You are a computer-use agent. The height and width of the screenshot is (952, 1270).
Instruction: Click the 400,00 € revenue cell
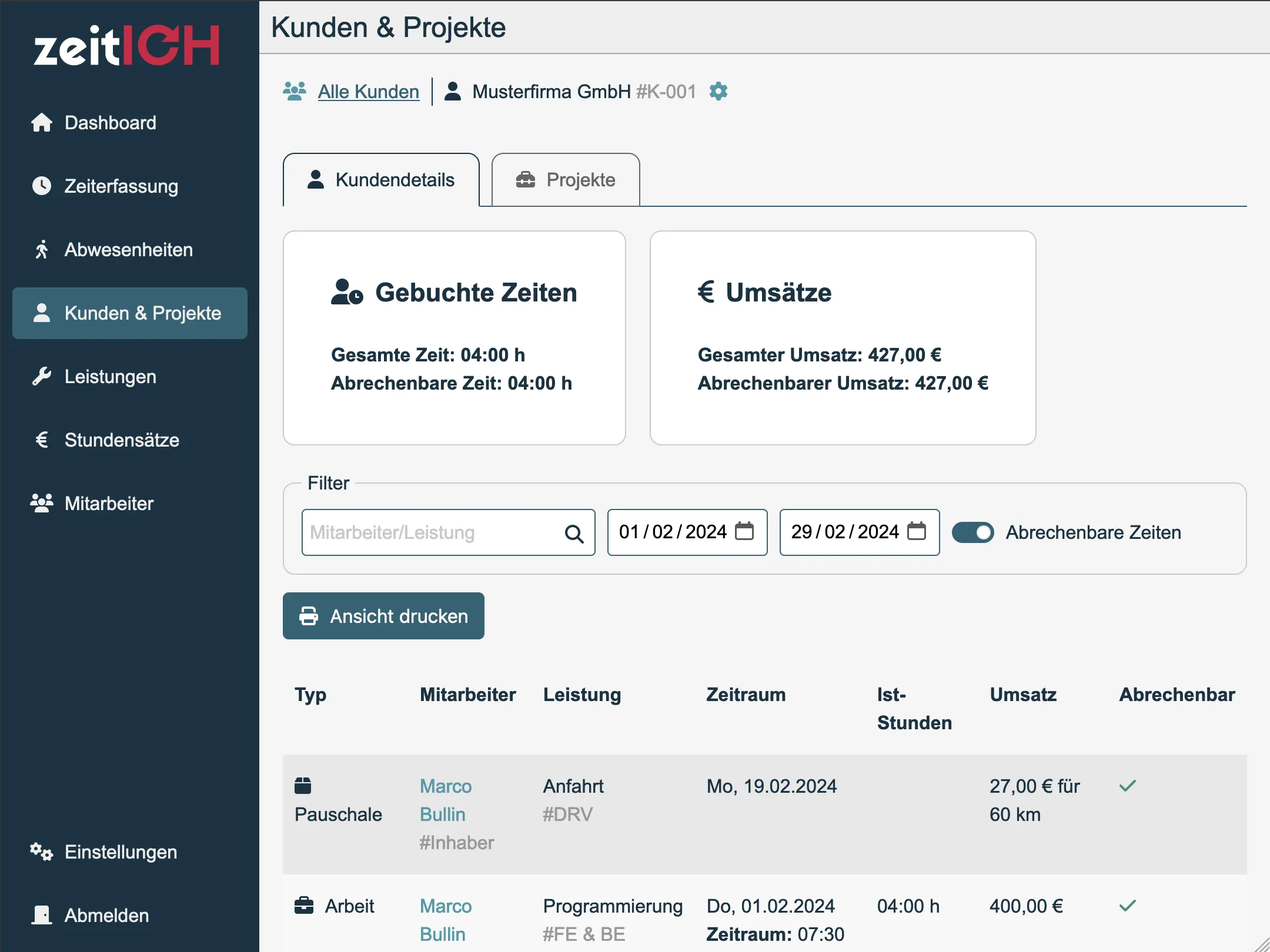[1026, 906]
